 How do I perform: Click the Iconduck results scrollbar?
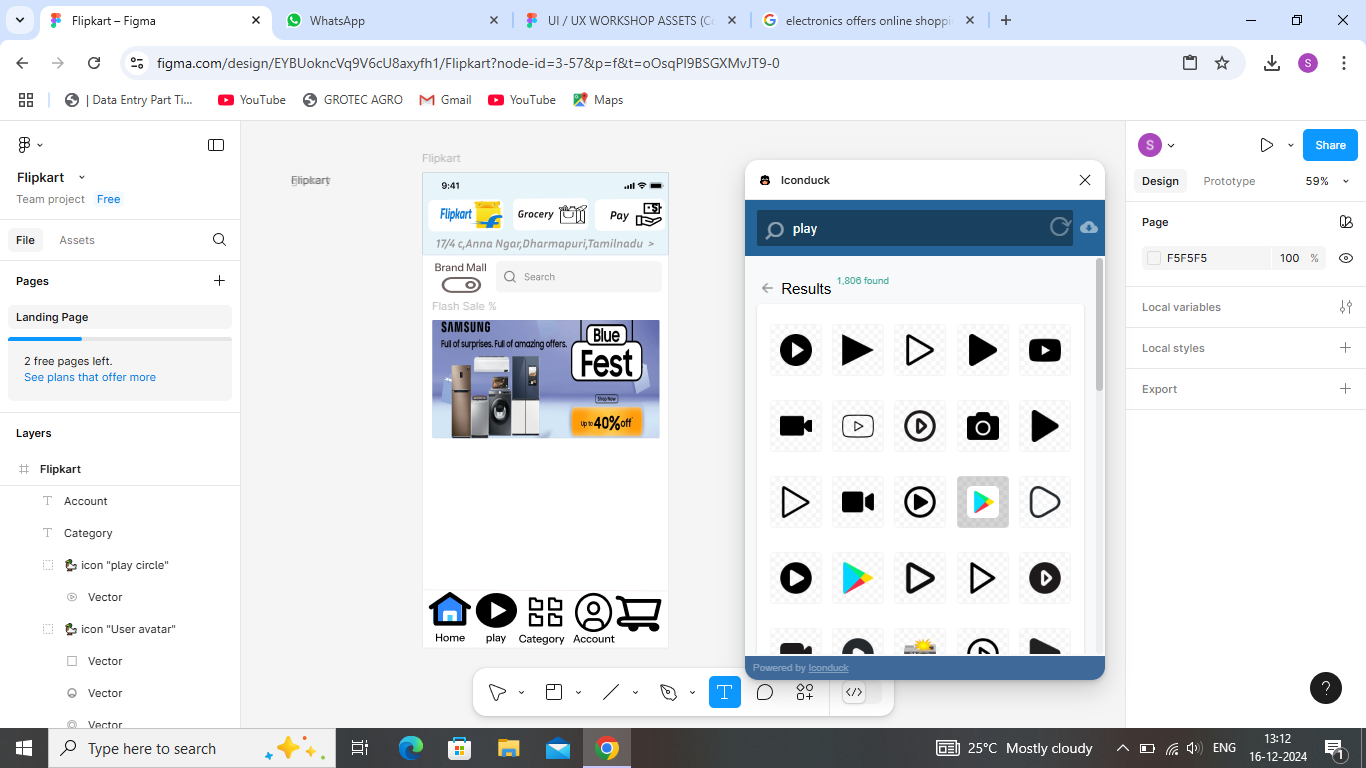1100,325
